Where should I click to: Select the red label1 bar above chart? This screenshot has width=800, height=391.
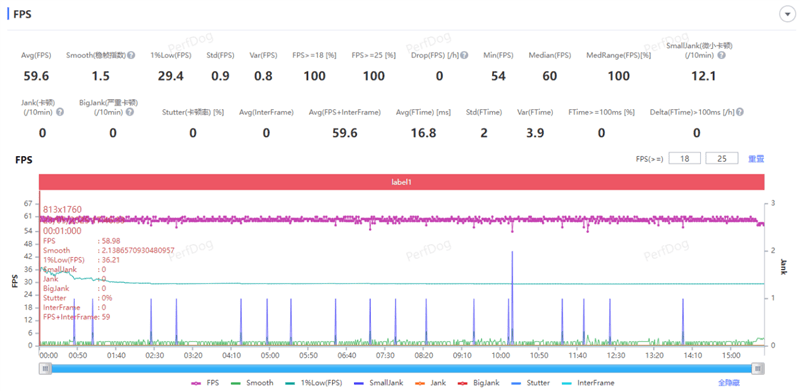point(402,182)
